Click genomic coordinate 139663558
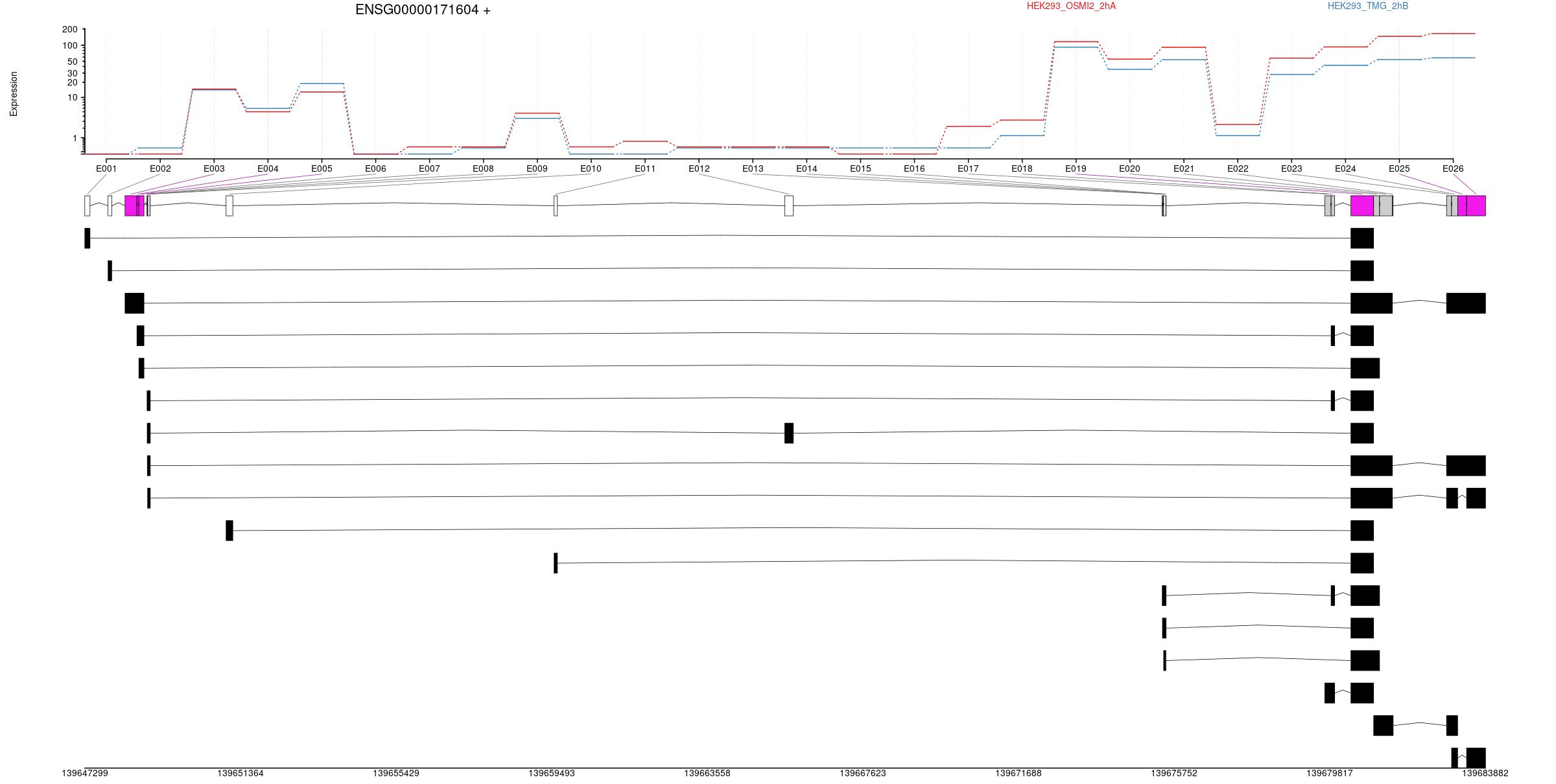1556x784 pixels. pyautogui.click(x=707, y=774)
